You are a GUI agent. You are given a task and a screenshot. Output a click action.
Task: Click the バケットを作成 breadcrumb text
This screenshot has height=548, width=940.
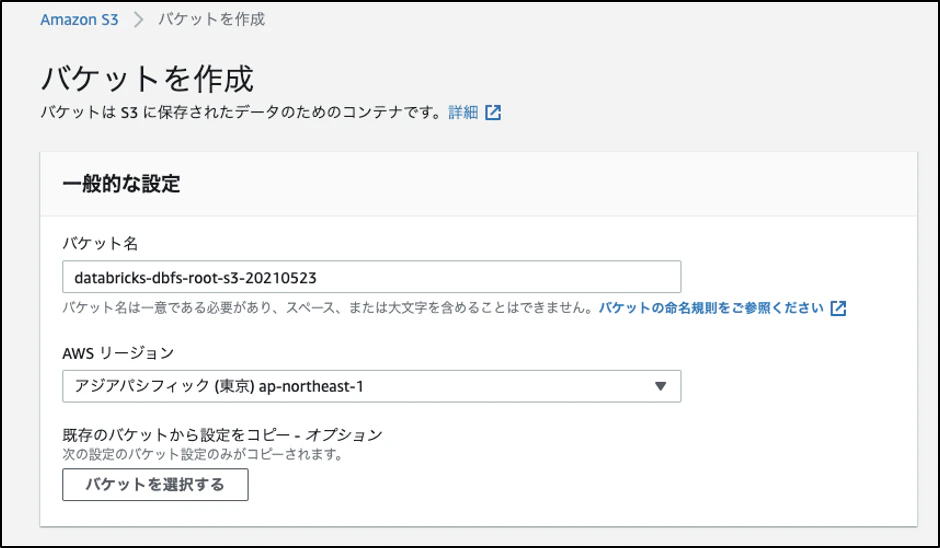click(x=211, y=20)
